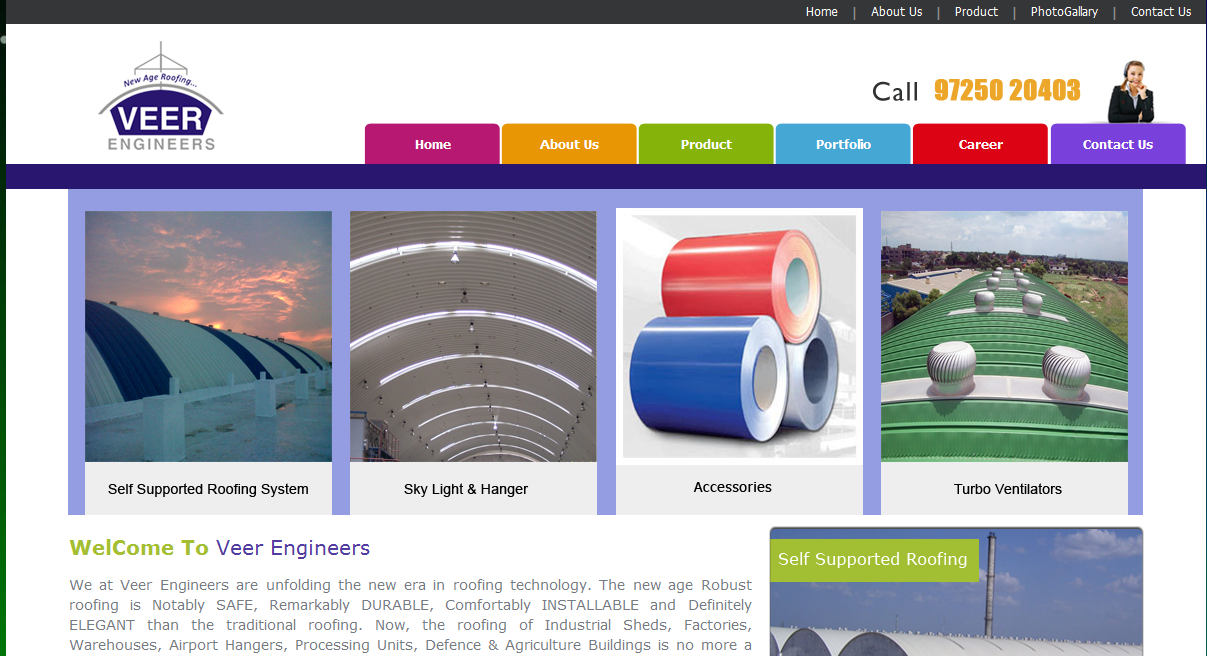Viewport: 1207px width, 656px height.
Task: Open Home in the top utility bar
Action: coord(822,12)
